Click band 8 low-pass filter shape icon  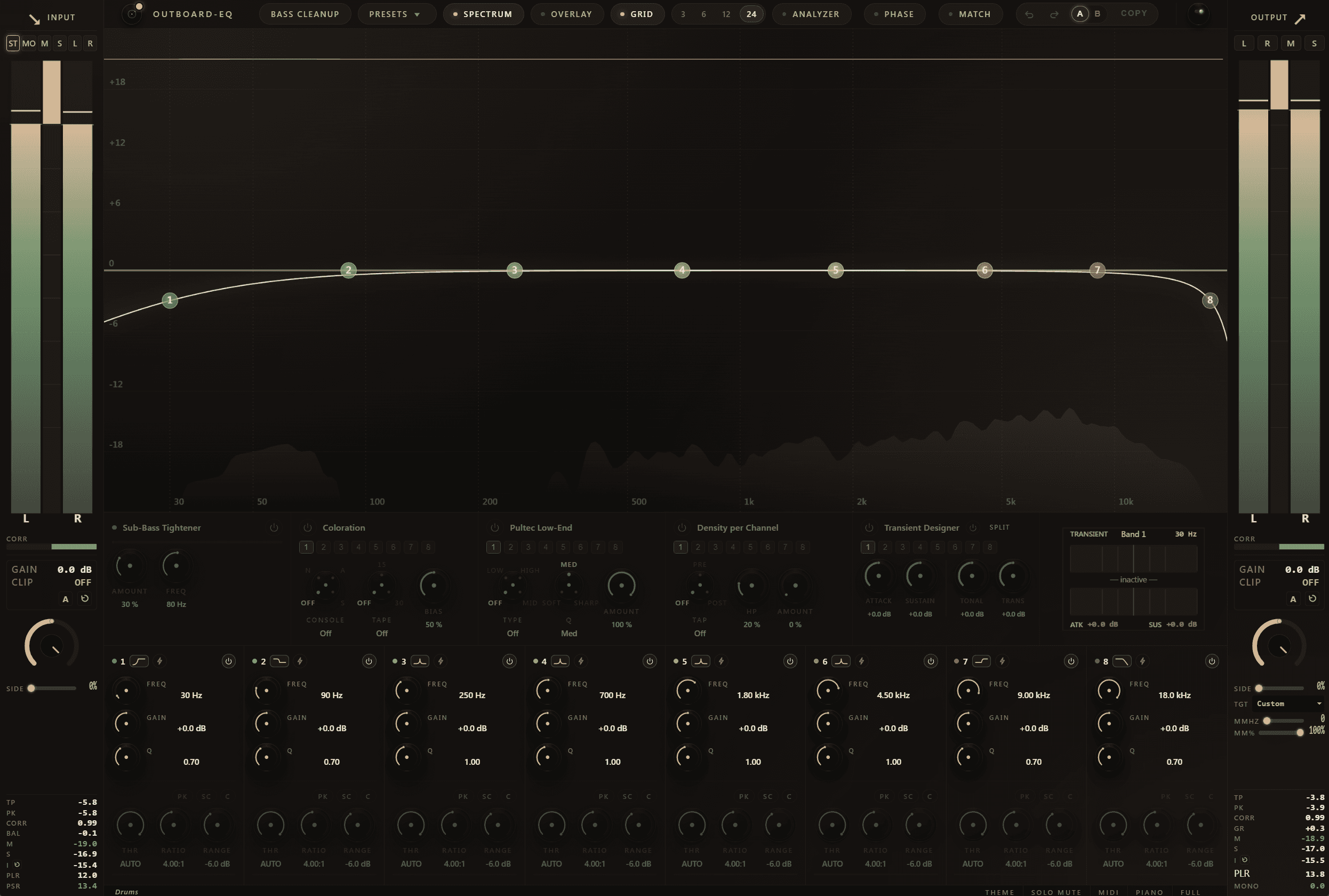point(1122,661)
